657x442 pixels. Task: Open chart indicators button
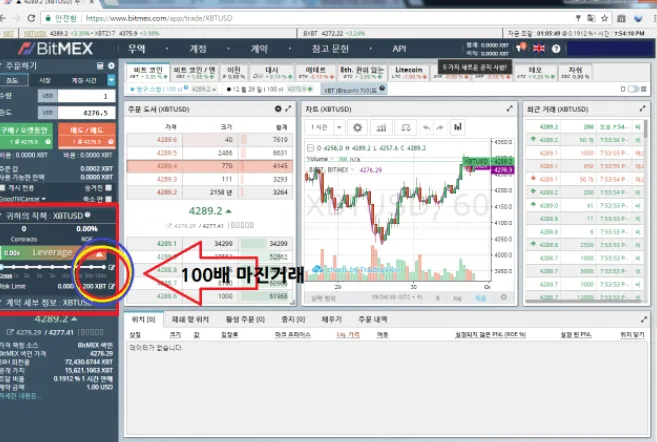[x=381, y=127]
